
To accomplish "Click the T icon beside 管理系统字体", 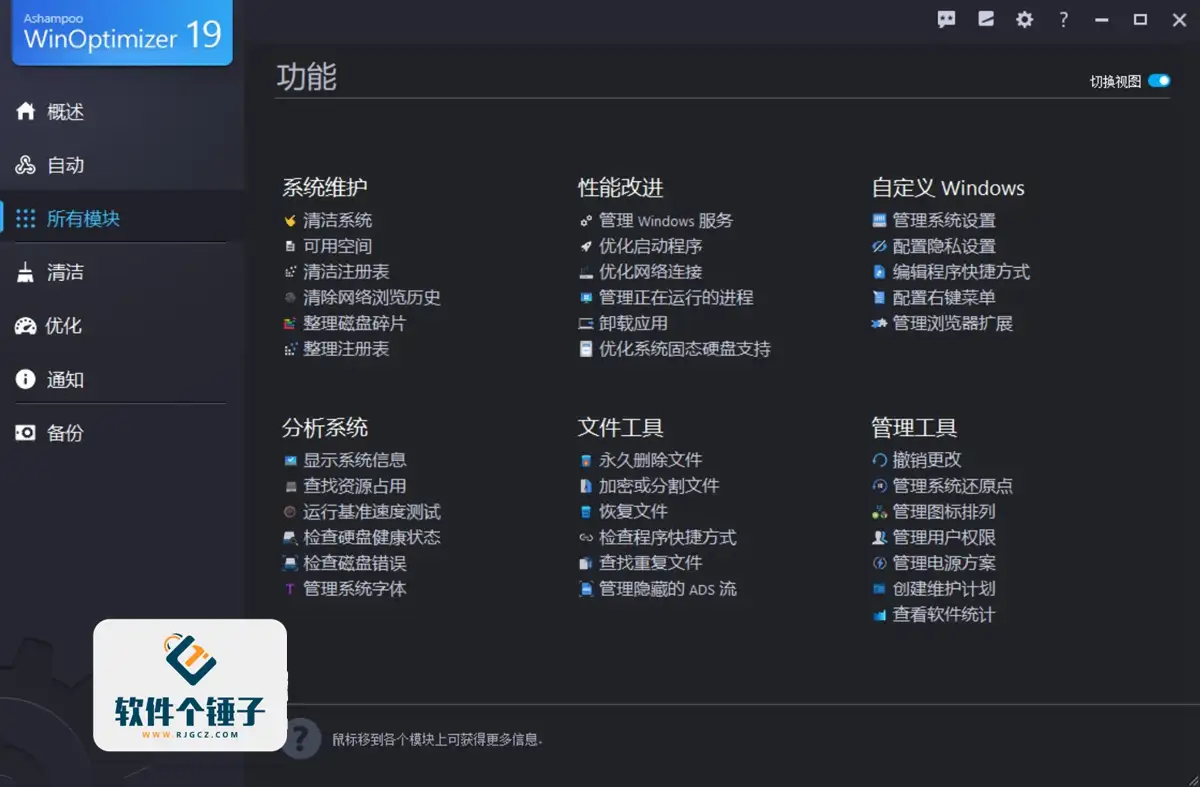I will coord(290,589).
